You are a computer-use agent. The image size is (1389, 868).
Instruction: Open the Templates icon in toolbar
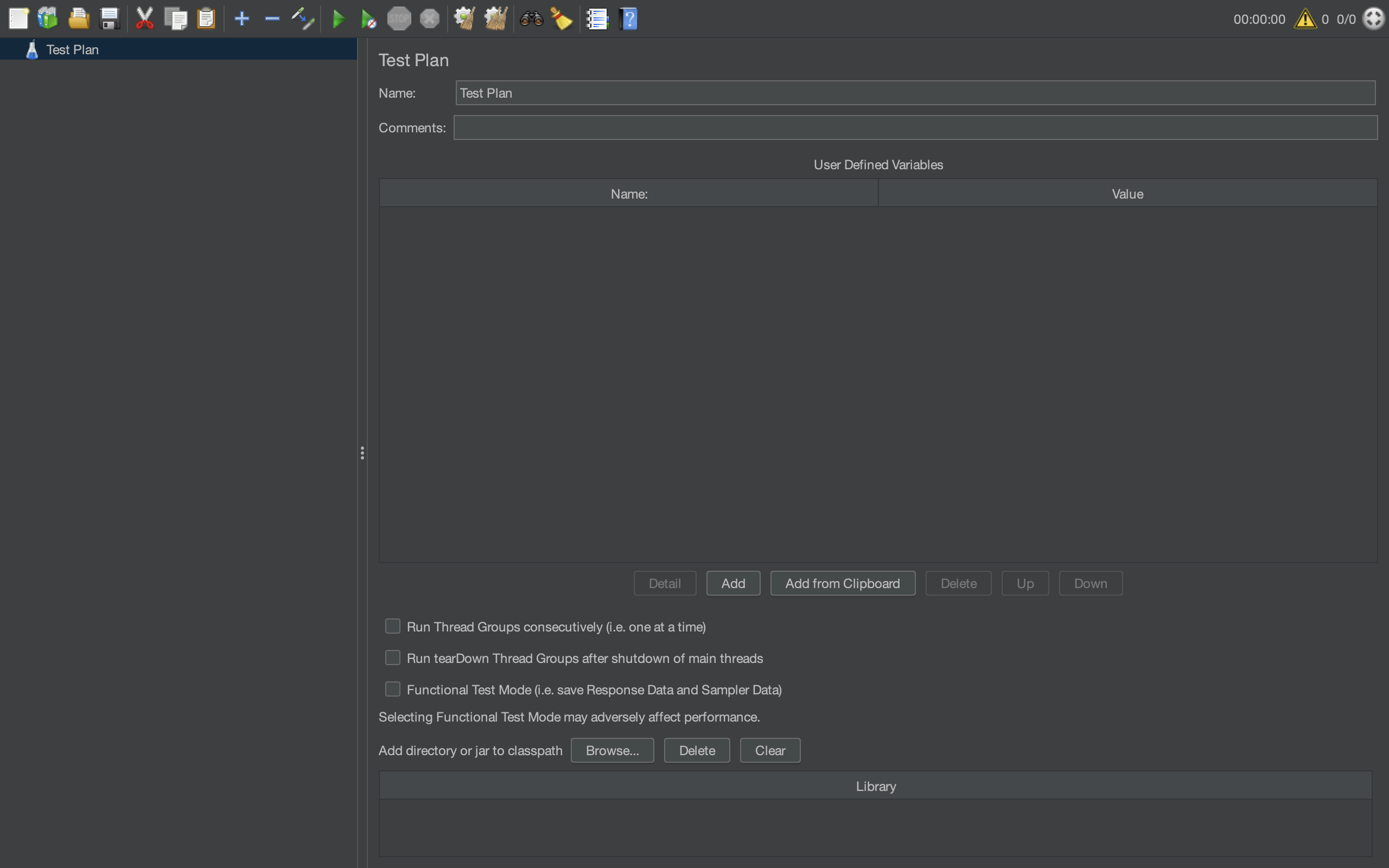pos(48,18)
